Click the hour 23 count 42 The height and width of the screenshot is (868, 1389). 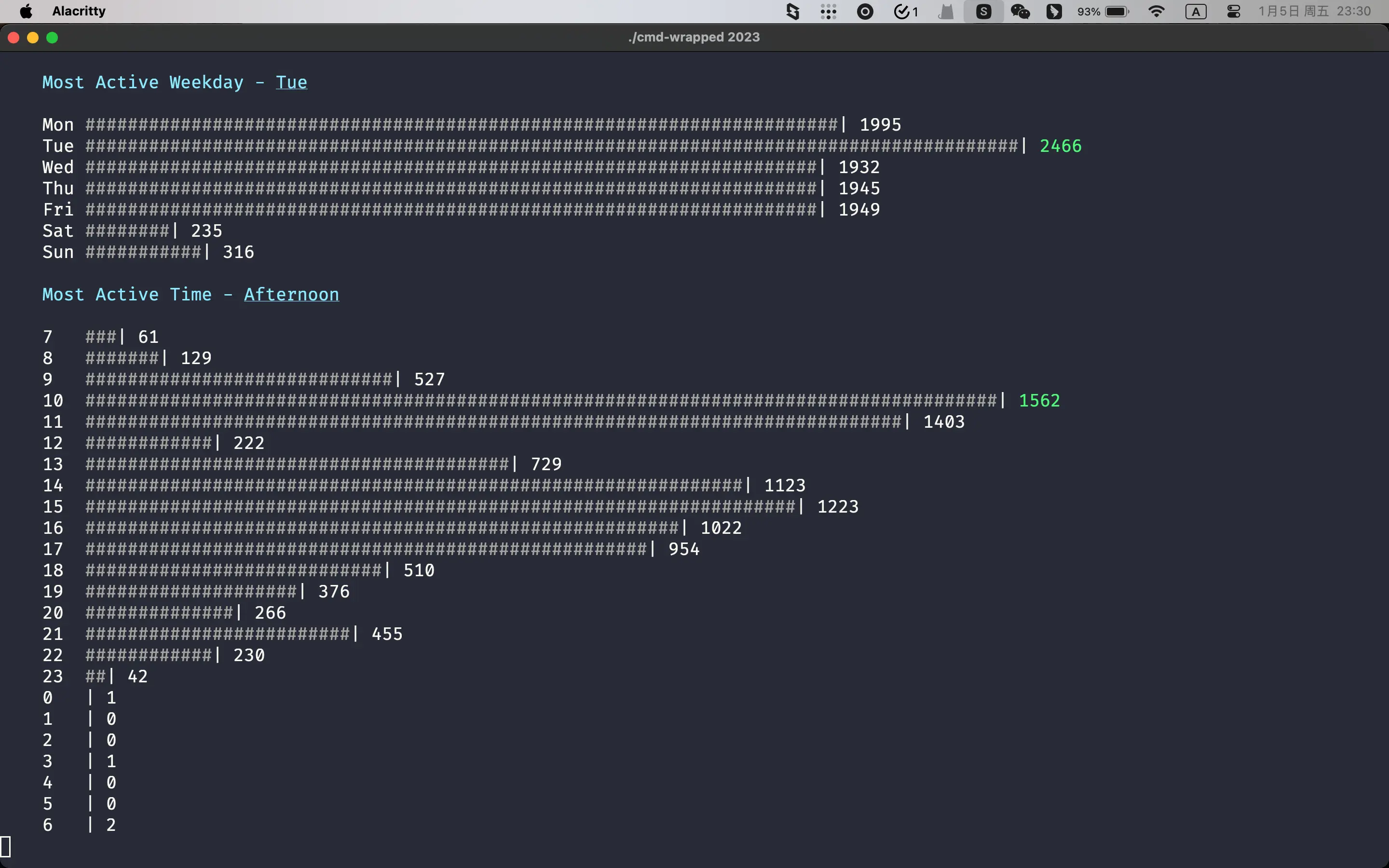tap(138, 677)
